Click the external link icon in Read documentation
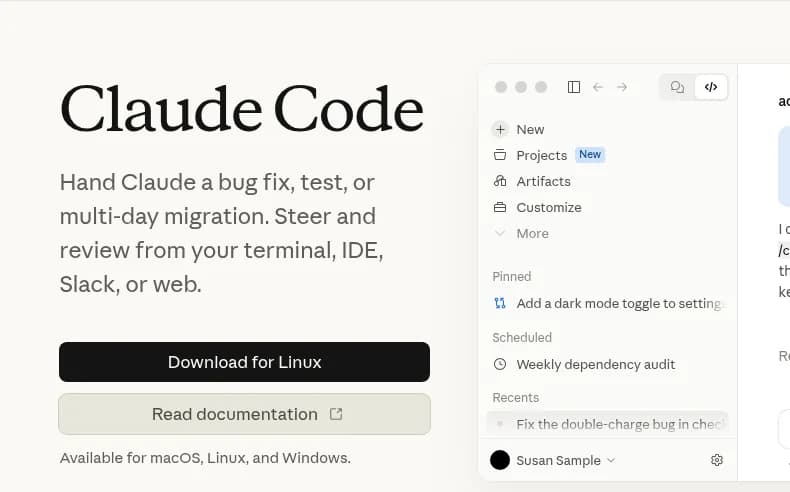The width and height of the screenshot is (790, 492). click(x=336, y=414)
